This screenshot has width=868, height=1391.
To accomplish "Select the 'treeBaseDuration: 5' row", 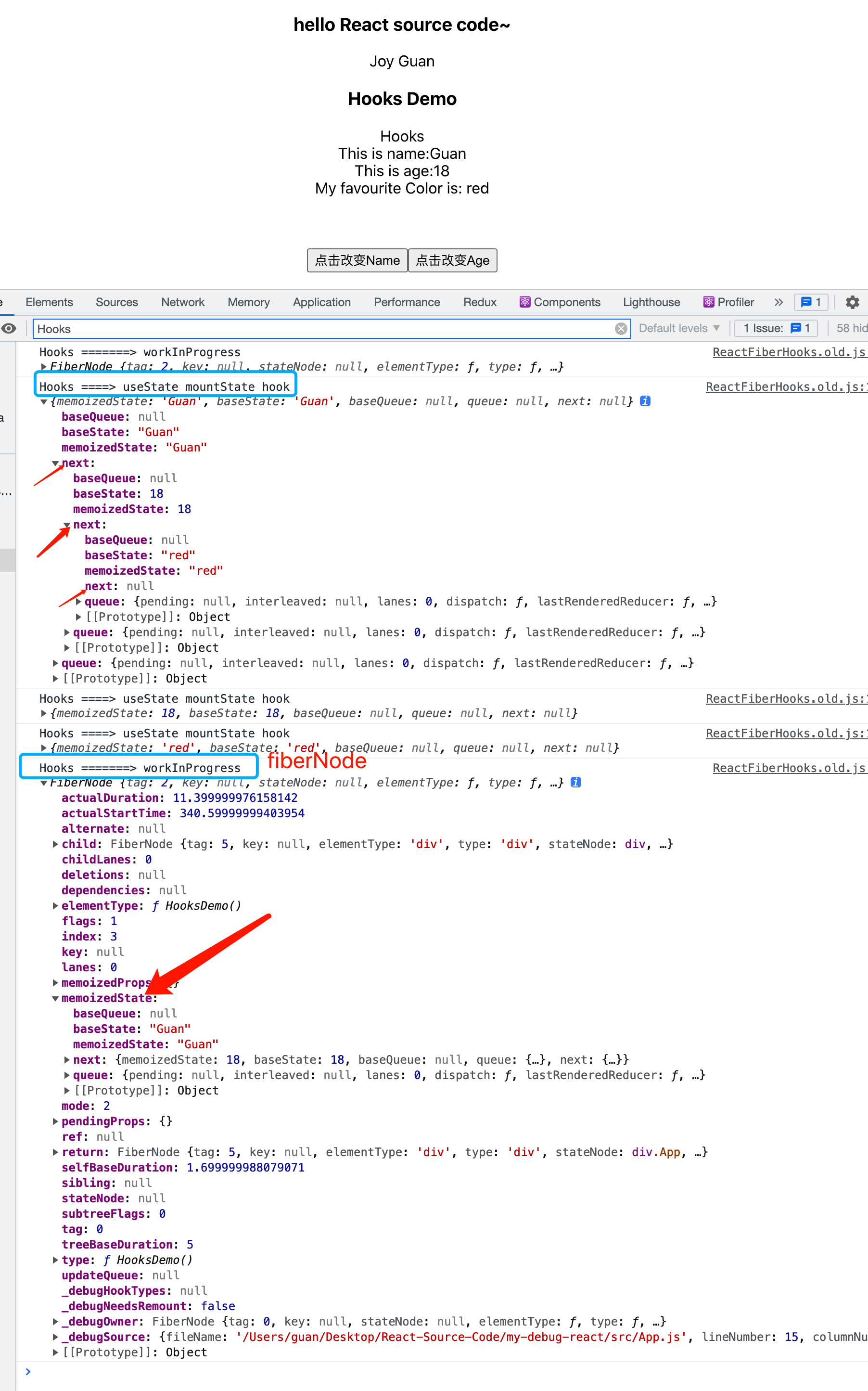I will pos(128,1244).
